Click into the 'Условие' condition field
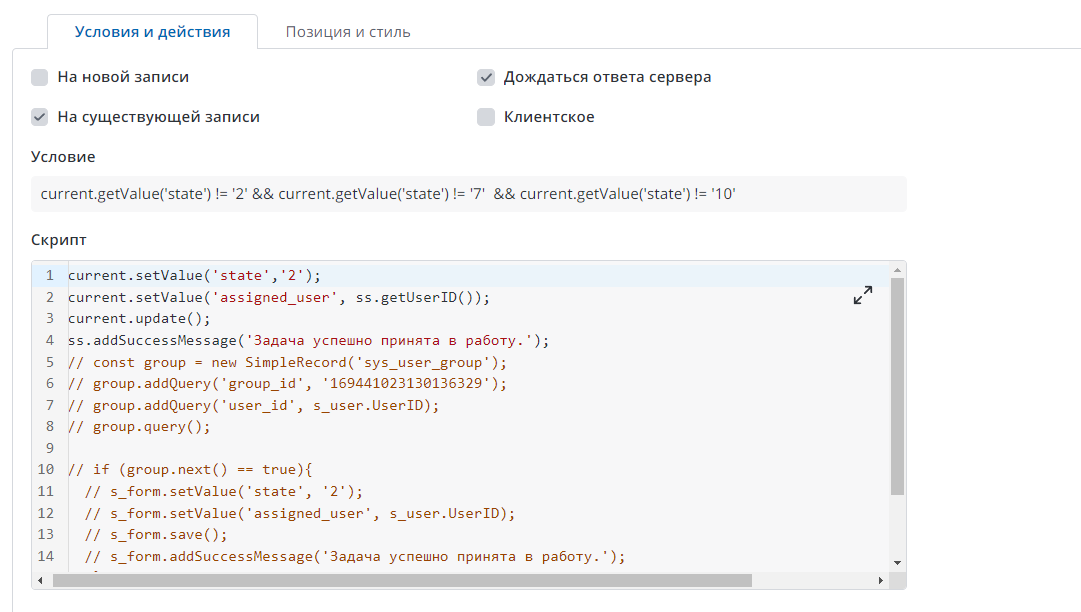The image size is (1081, 612). pos(468,194)
